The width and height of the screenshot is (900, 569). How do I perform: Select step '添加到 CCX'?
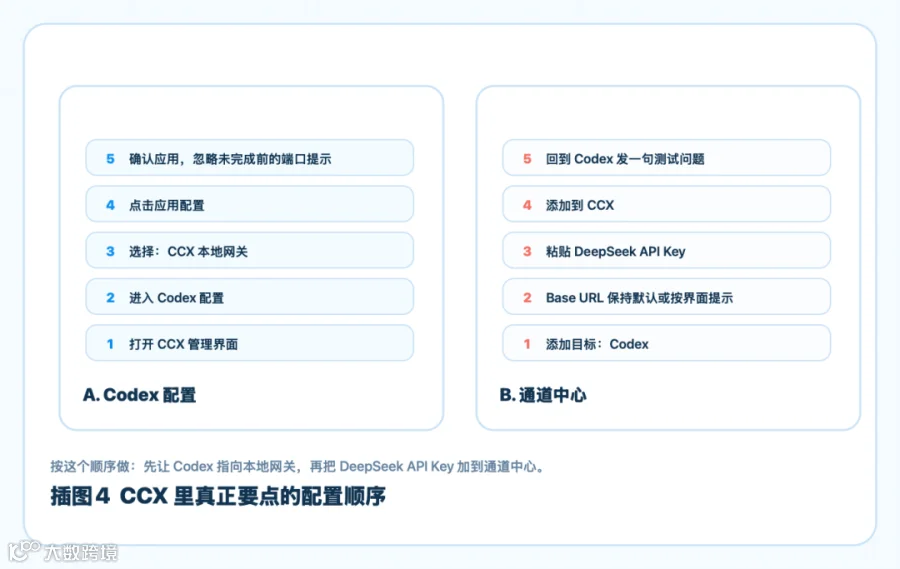click(666, 204)
